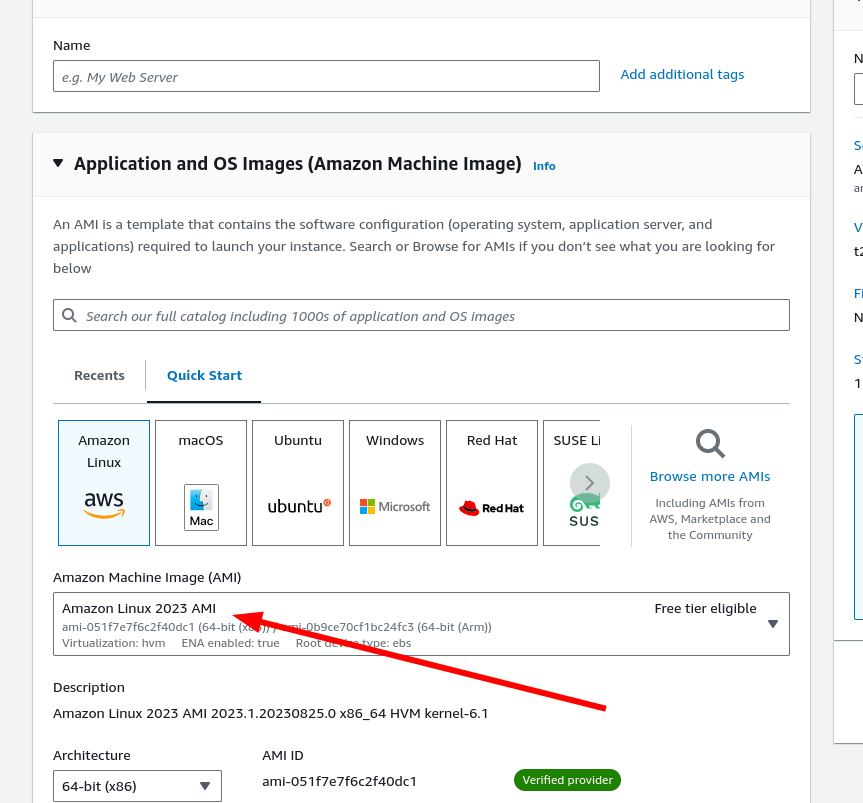Image resolution: width=863 pixels, height=803 pixels.
Task: Click into the instance Name field
Action: pyautogui.click(x=326, y=77)
